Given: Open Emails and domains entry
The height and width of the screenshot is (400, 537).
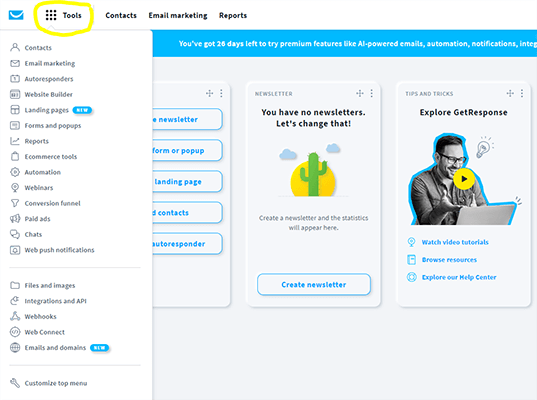Looking at the screenshot, I should (55, 348).
